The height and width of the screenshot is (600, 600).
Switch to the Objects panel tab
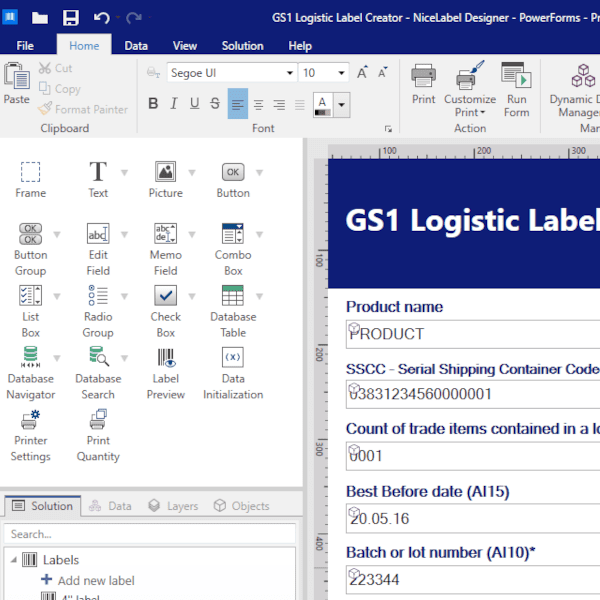tap(241, 506)
